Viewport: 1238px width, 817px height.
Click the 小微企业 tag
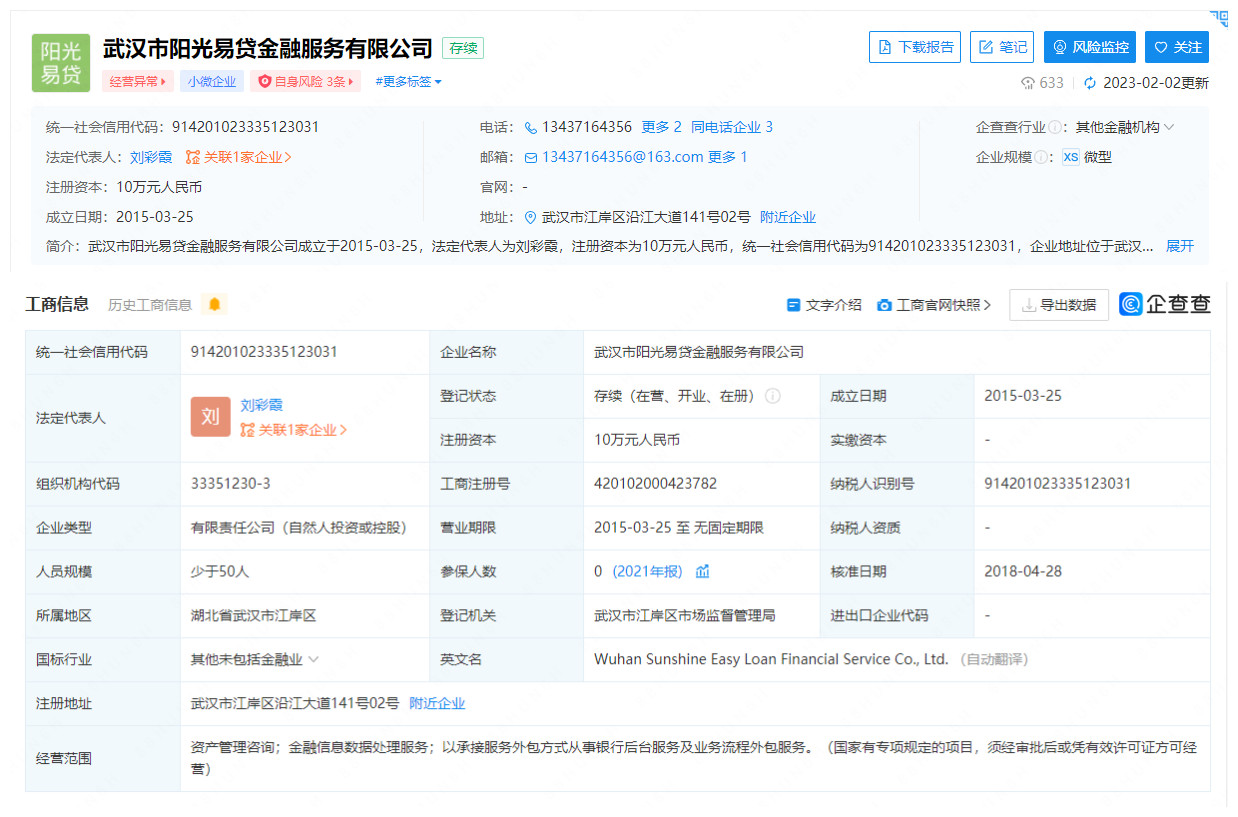click(212, 82)
